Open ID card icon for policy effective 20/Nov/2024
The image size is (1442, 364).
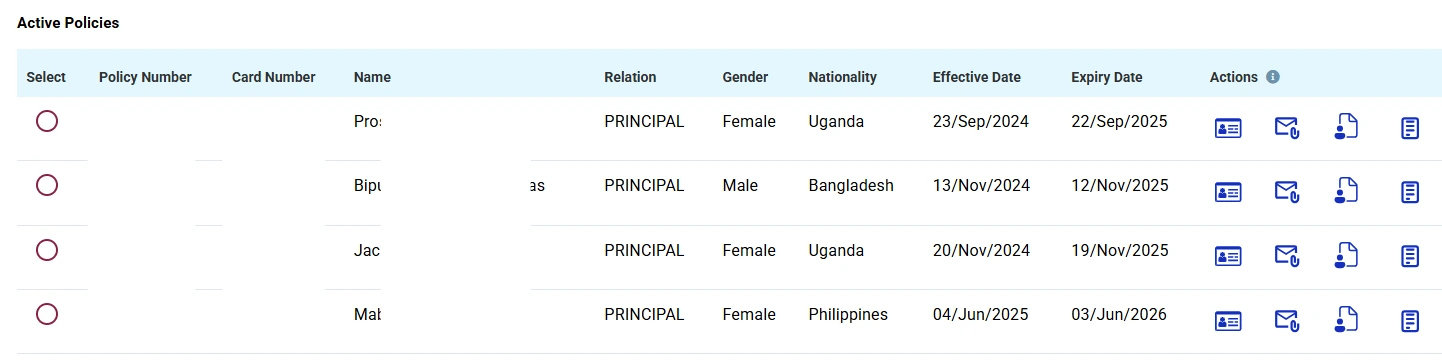1227,257
